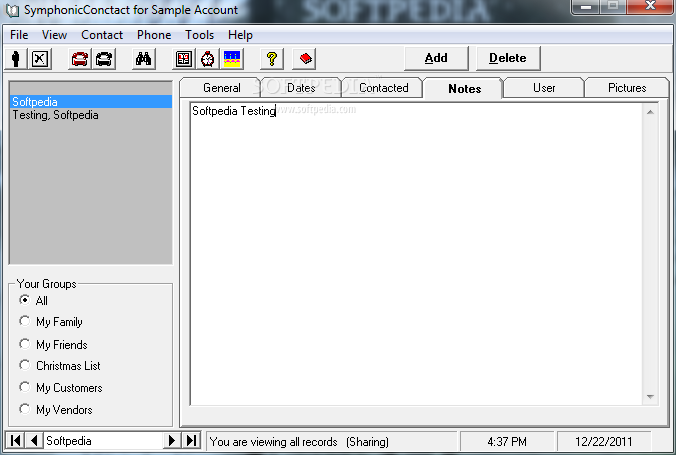Image resolution: width=676 pixels, height=455 pixels.
Task: Switch to the General tab
Action: coord(222,88)
